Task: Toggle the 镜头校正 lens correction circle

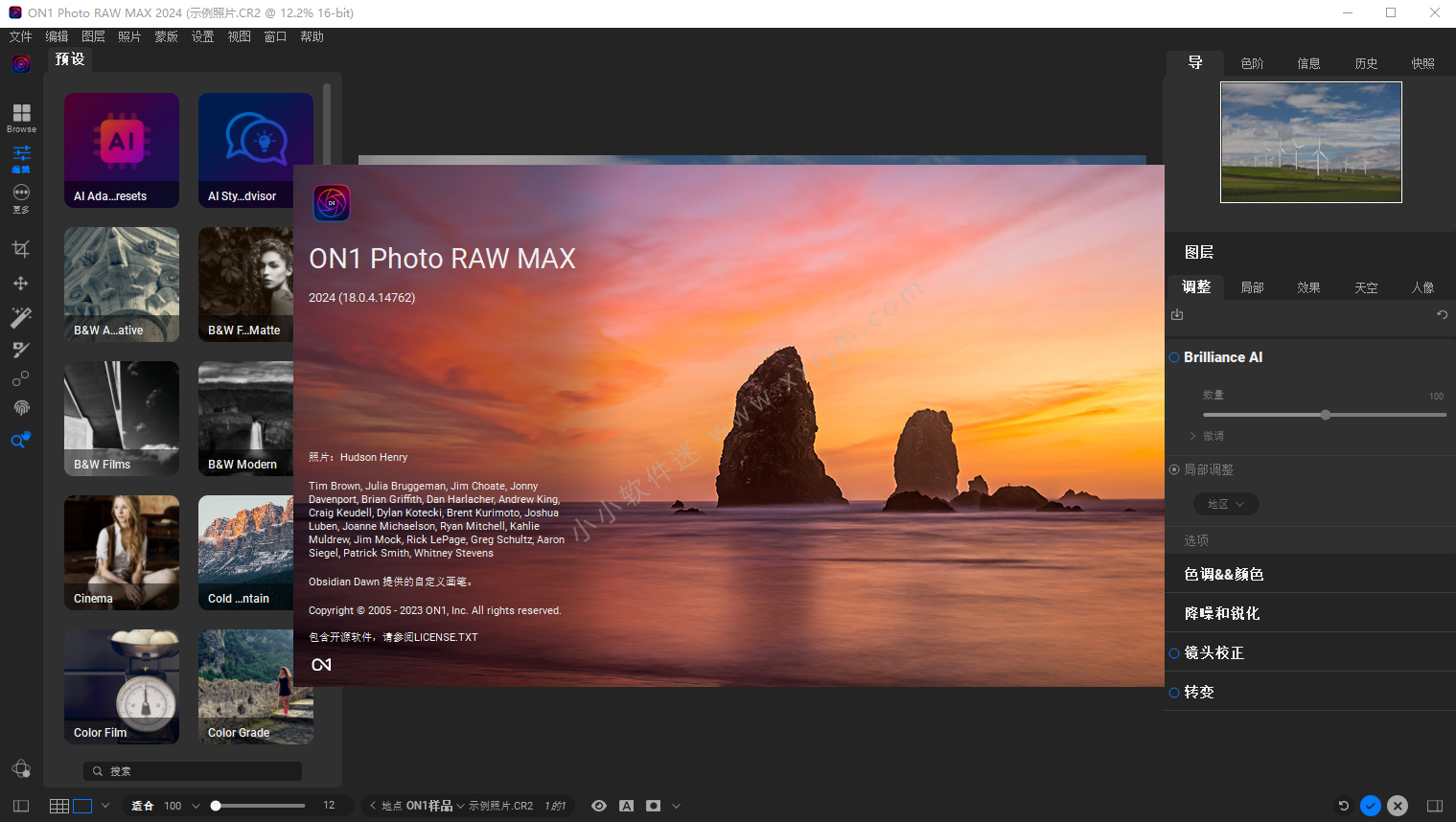Action: (1174, 653)
